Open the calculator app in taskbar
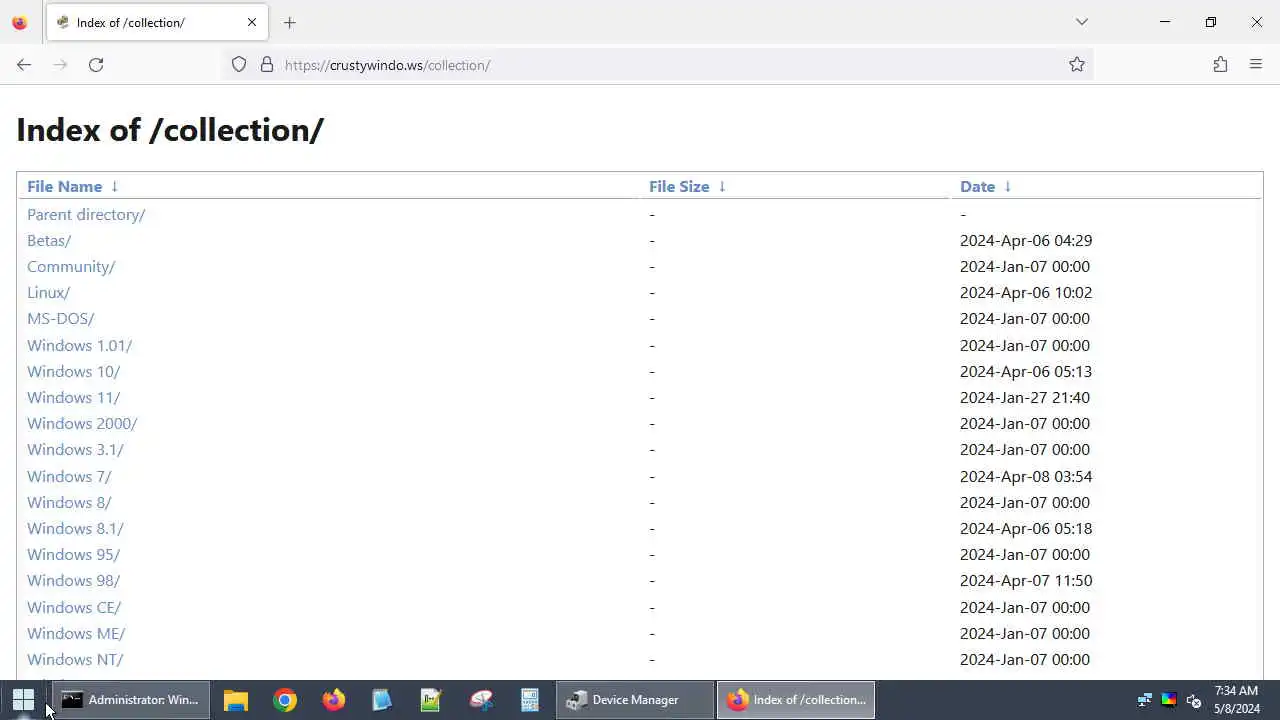The width and height of the screenshot is (1280, 720). [x=530, y=700]
